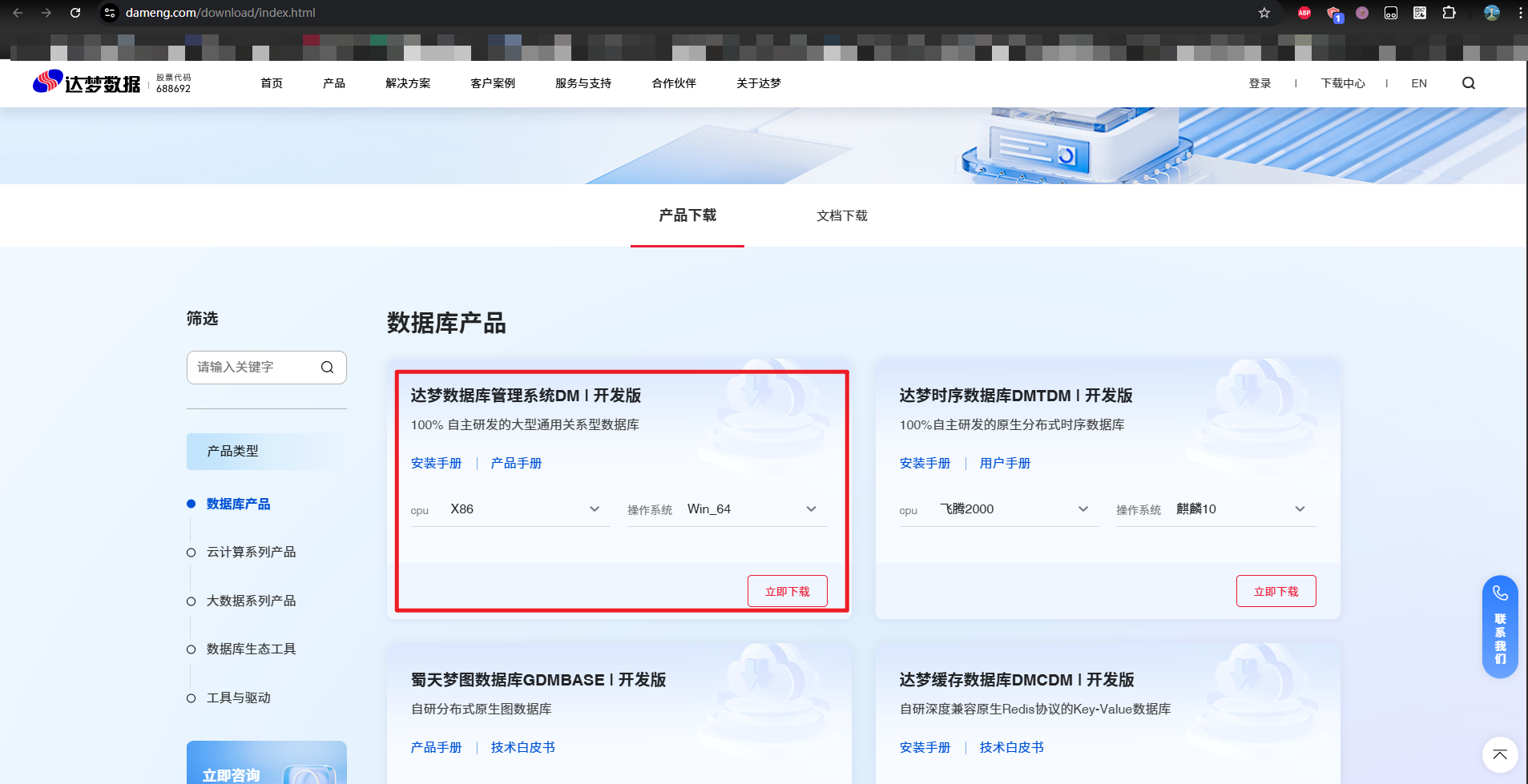Click the filter keyword search icon

327,368
